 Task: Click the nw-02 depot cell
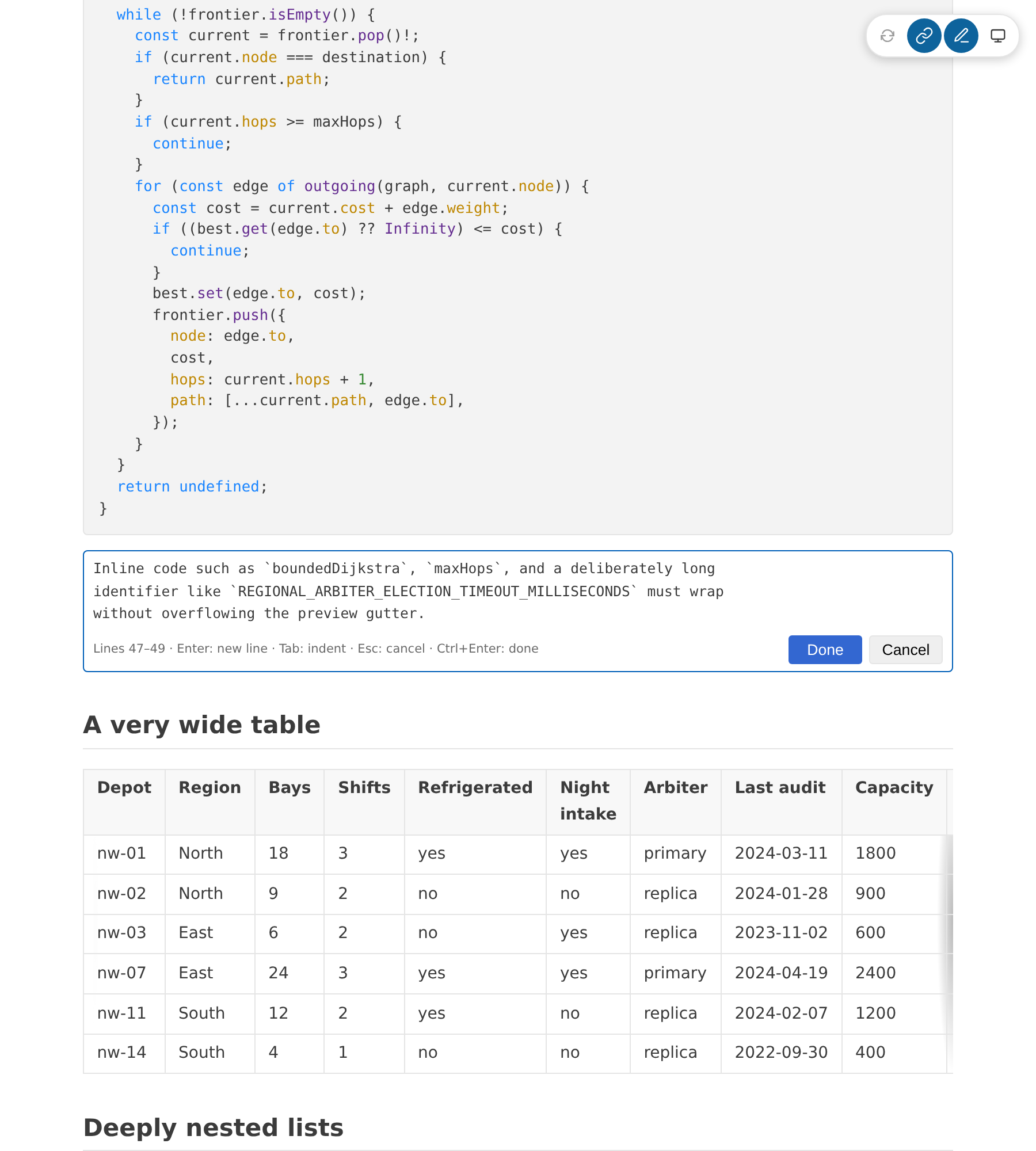pyautogui.click(x=124, y=894)
